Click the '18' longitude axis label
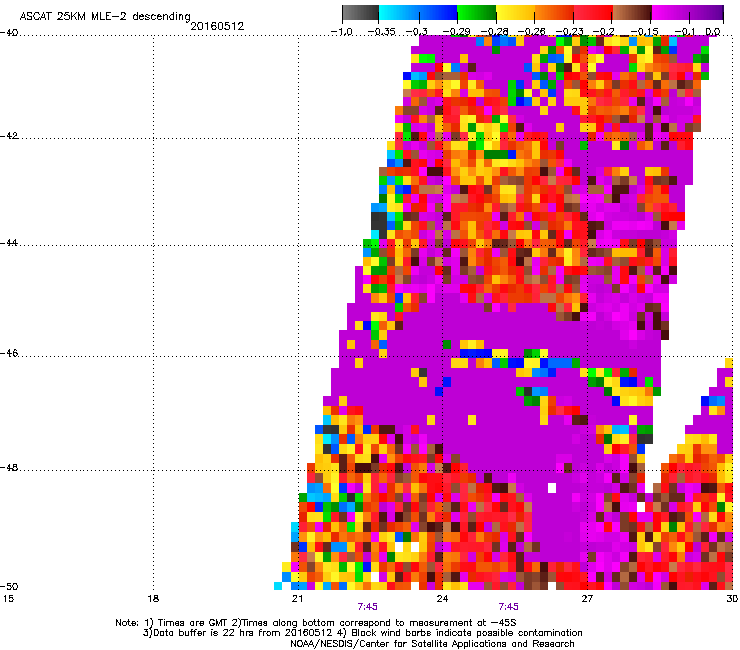The height and width of the screenshot is (650, 740). pyautogui.click(x=153, y=599)
